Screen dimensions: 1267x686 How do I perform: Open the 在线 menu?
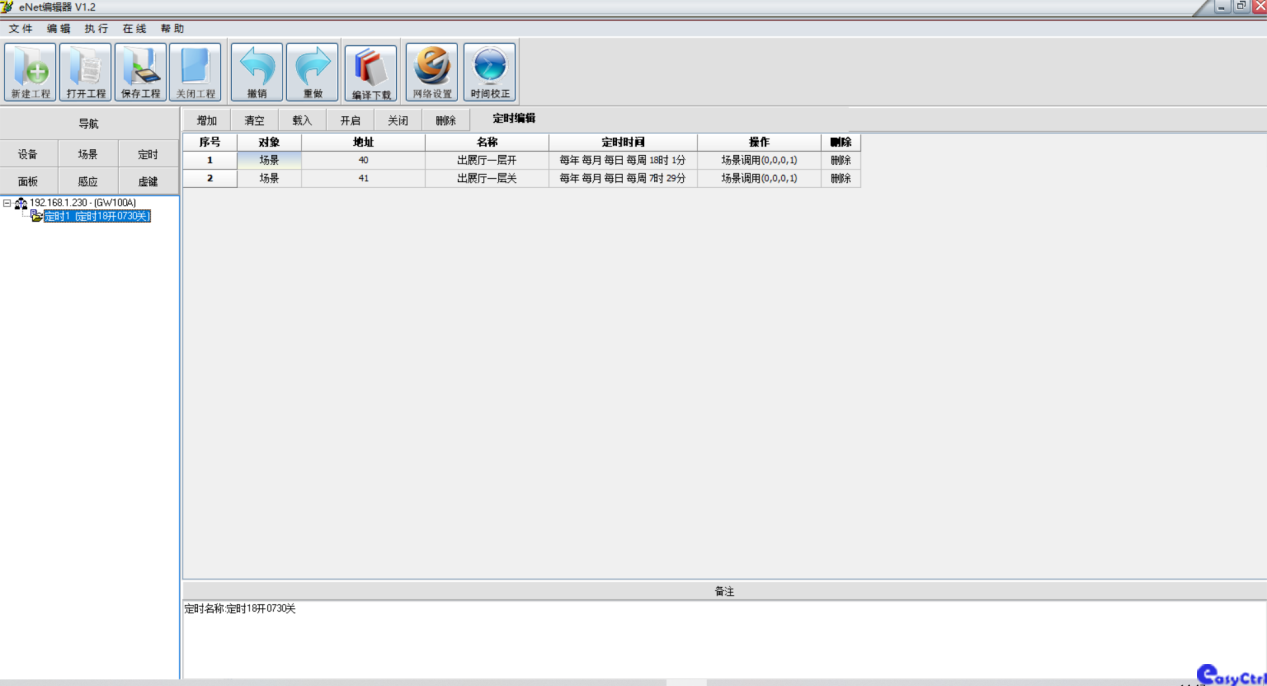point(134,29)
